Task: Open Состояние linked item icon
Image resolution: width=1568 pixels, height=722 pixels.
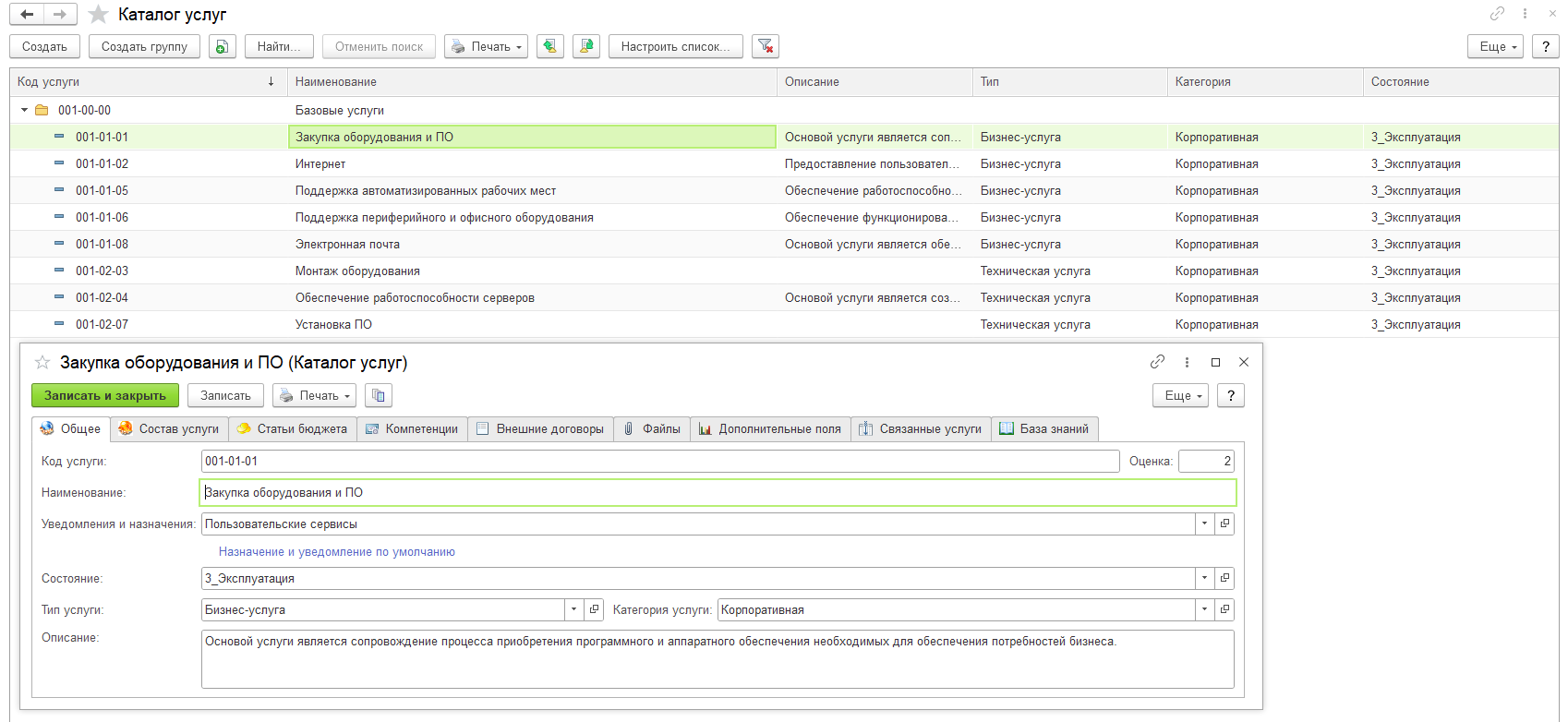Action: click(1224, 578)
